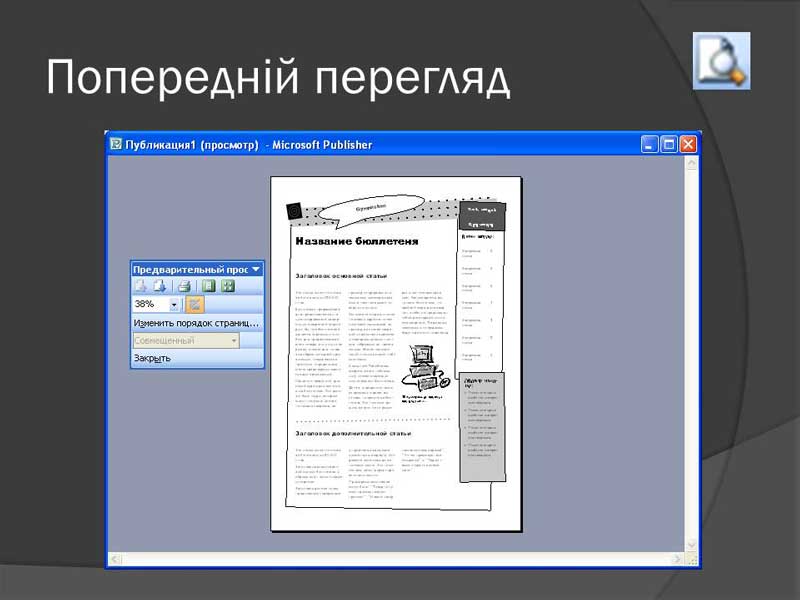Toggle the highlighted color/grayscale preview button
This screenshot has height=600, width=800.
[195, 304]
